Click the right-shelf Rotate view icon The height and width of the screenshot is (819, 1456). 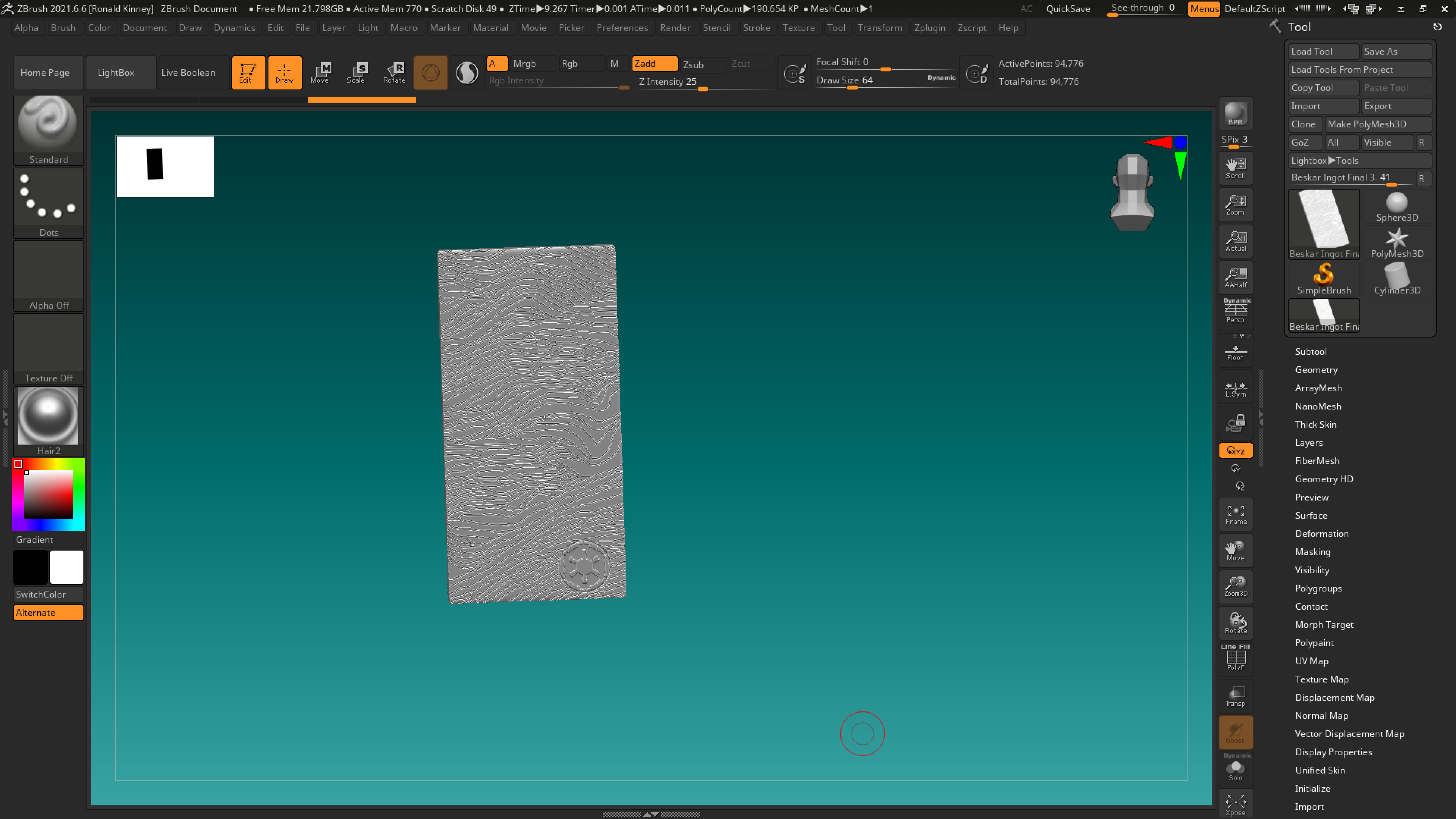point(1236,623)
